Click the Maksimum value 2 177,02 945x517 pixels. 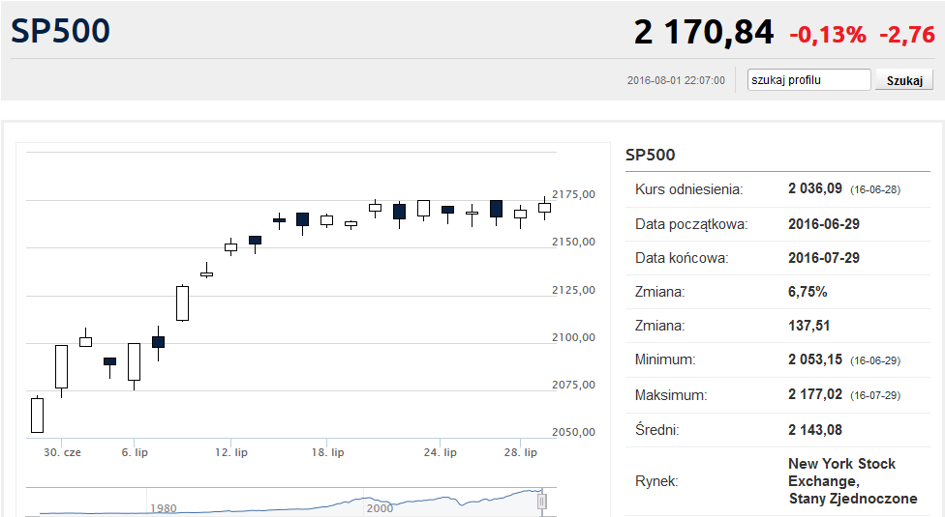pos(815,394)
